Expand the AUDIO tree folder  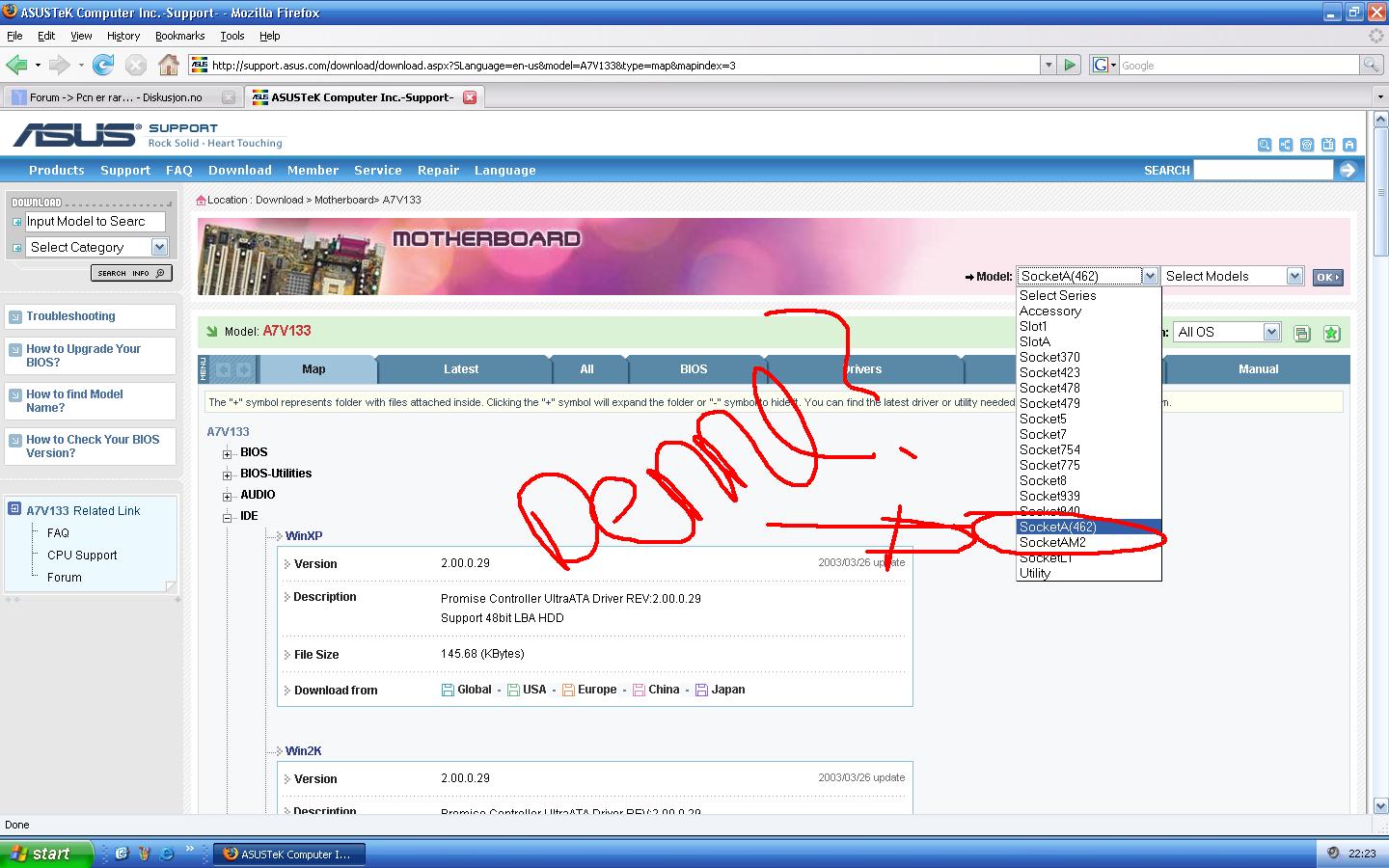pos(228,496)
